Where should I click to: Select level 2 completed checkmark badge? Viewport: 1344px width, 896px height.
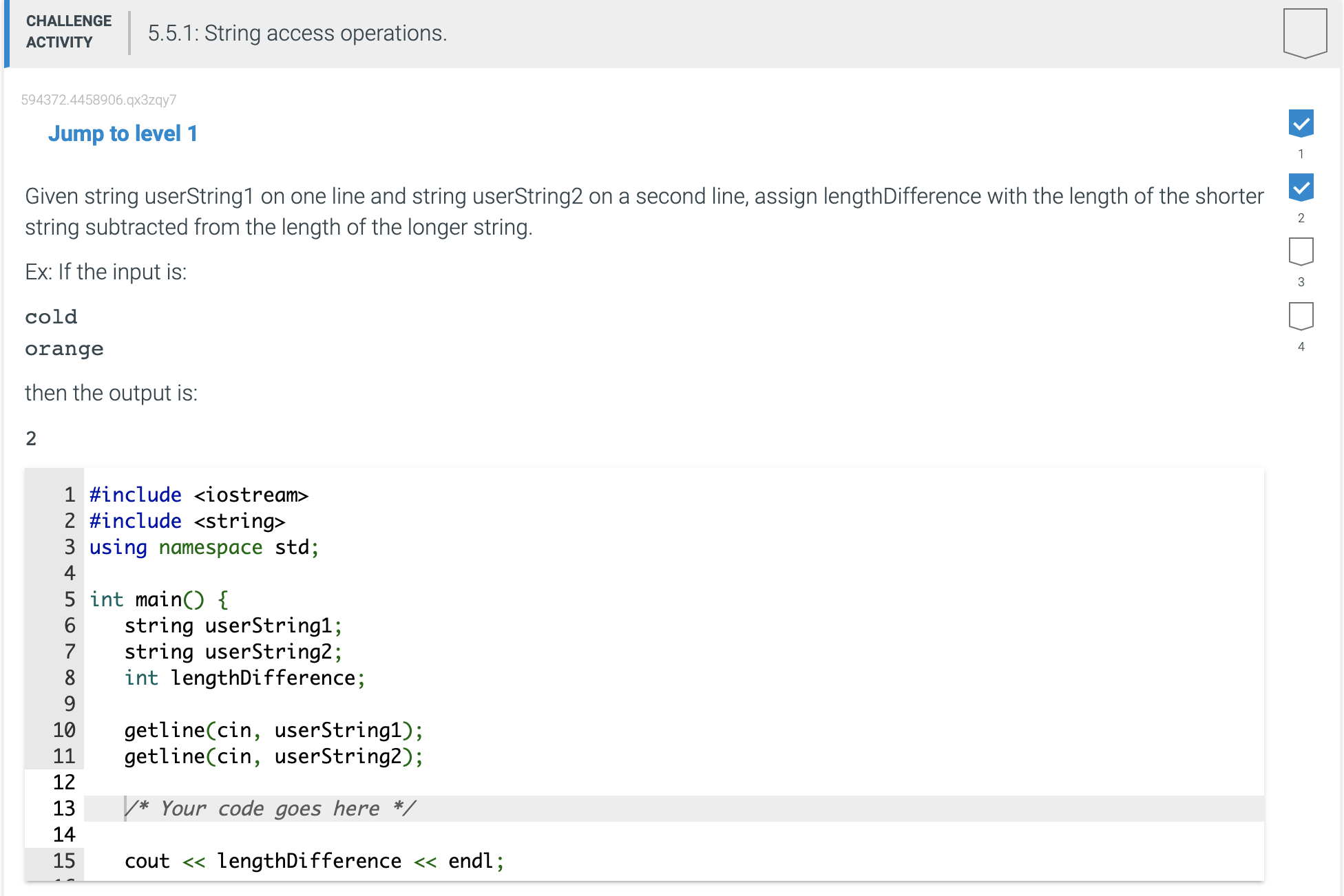pos(1300,187)
